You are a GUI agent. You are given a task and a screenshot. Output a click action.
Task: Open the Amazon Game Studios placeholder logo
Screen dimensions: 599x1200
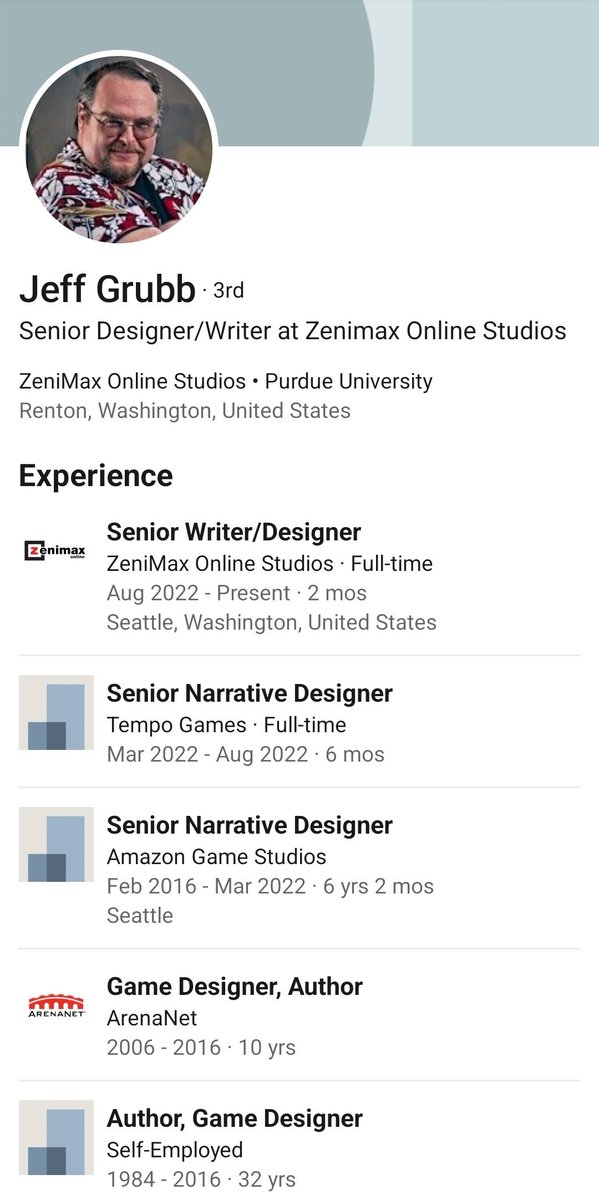pos(56,844)
